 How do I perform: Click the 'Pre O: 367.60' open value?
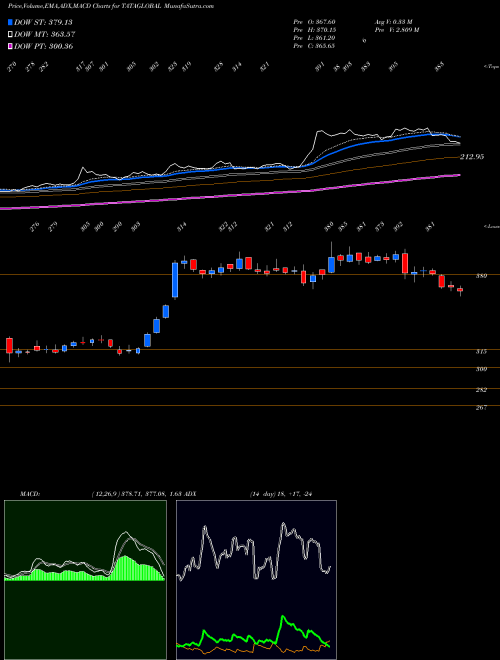(314, 22)
